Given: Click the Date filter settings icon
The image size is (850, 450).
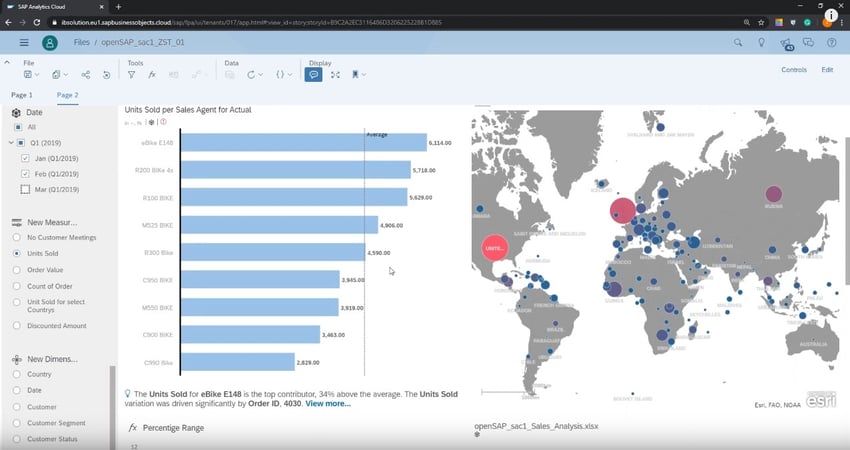Looking at the screenshot, I should click(16, 113).
